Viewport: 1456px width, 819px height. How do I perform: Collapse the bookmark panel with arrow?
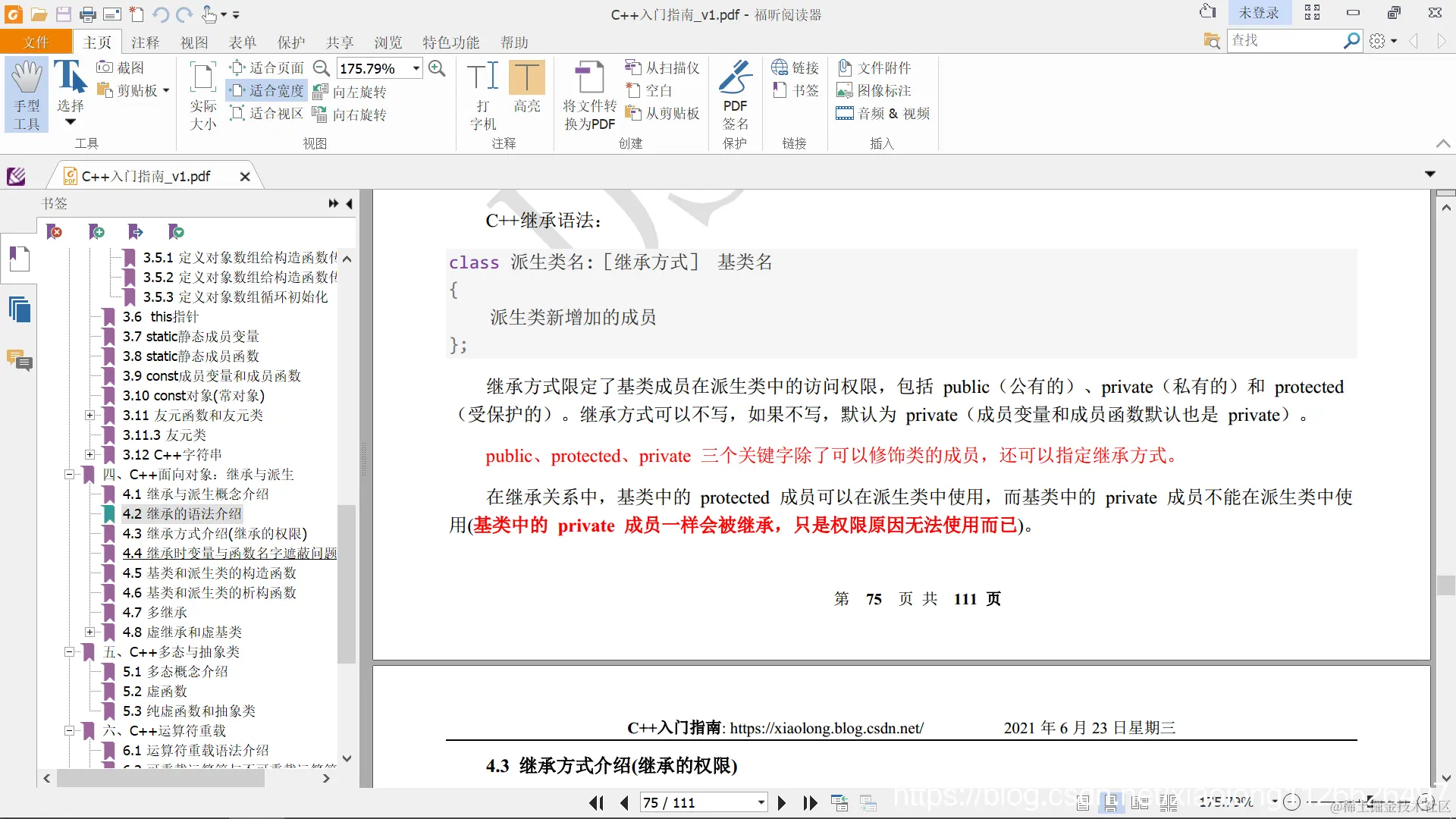tap(350, 203)
